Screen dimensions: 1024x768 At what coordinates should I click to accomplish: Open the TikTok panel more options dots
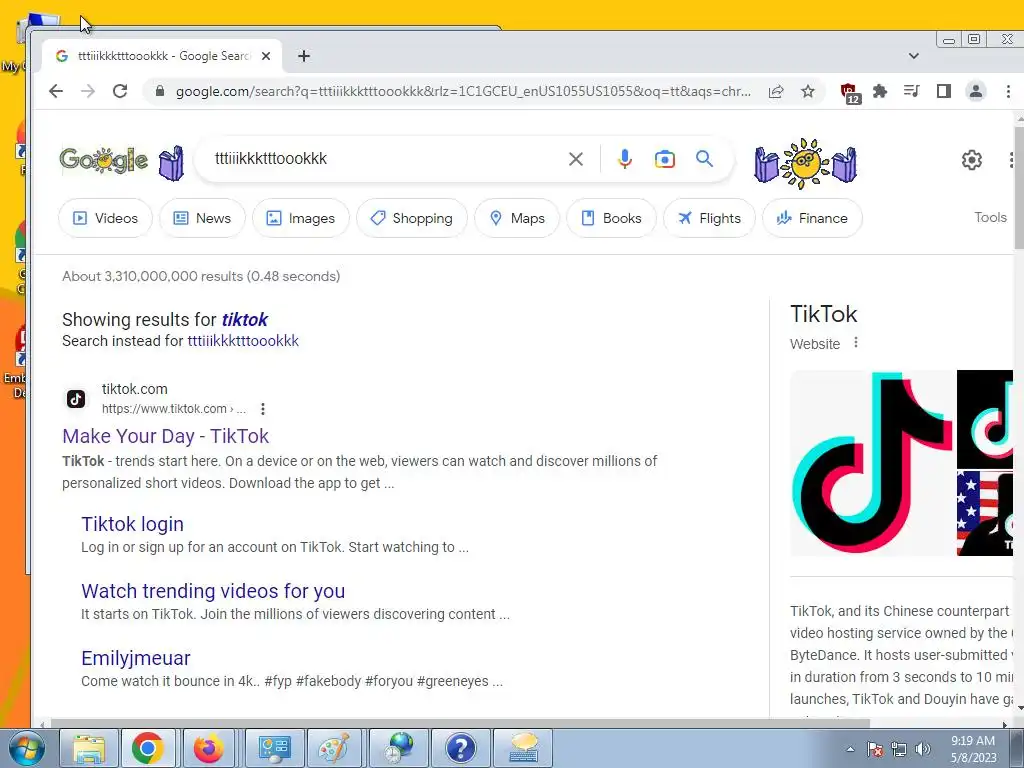(x=856, y=343)
